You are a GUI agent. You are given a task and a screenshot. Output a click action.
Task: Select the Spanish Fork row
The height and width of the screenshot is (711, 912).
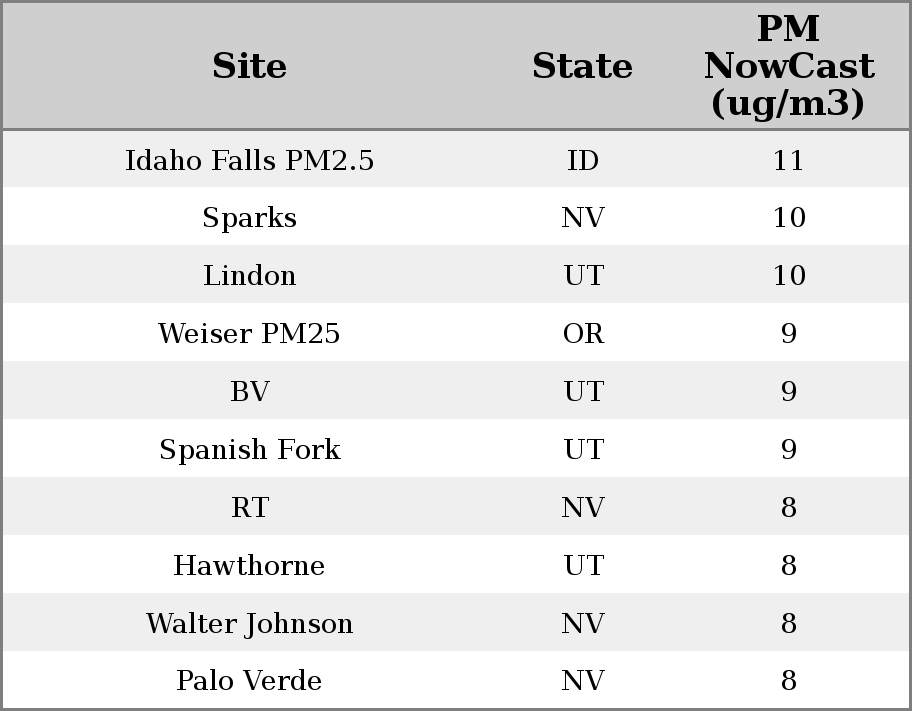tap(249, 450)
